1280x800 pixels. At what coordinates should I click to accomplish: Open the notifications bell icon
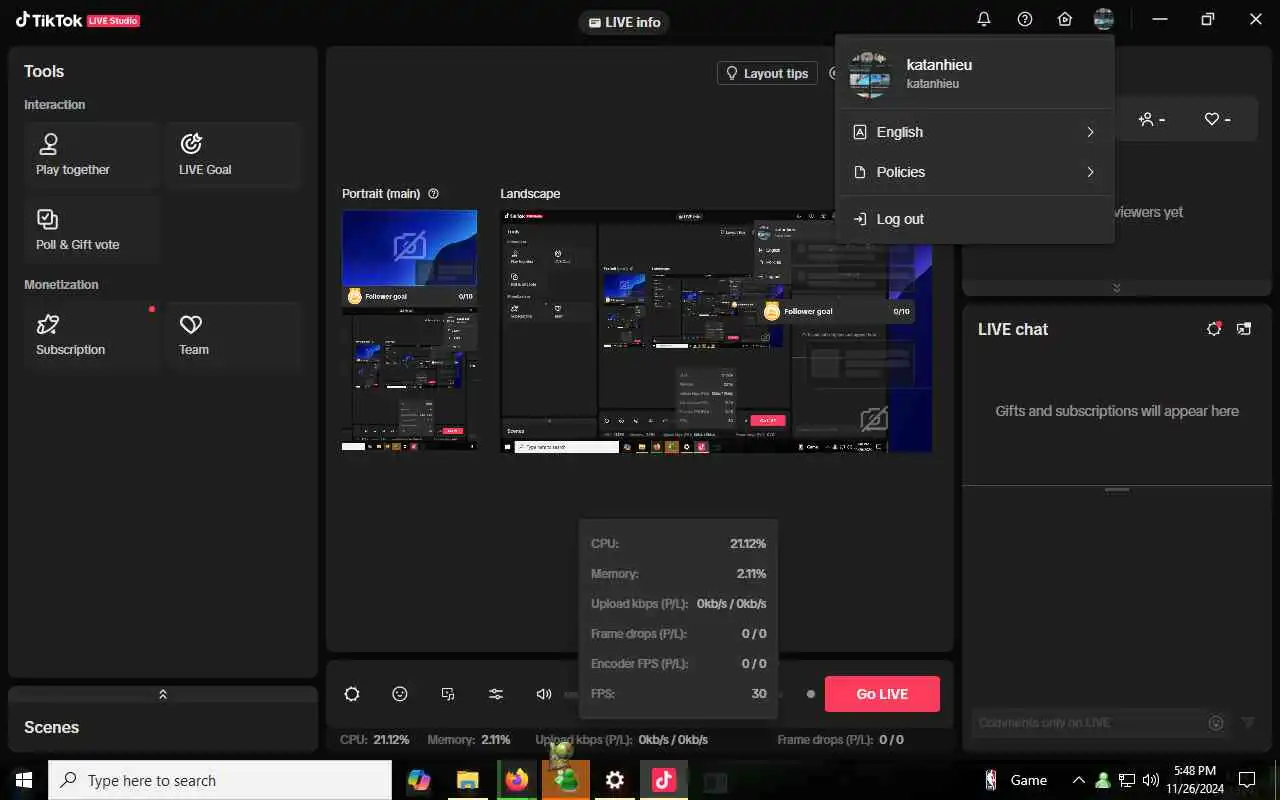(x=984, y=19)
